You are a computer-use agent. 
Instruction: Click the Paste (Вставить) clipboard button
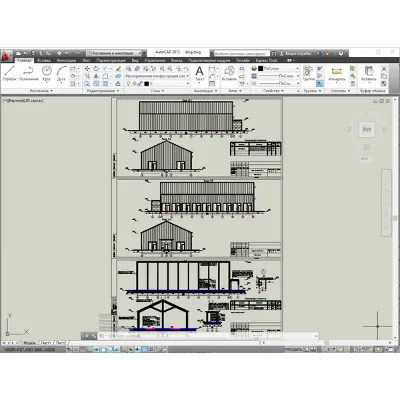tap(369, 73)
